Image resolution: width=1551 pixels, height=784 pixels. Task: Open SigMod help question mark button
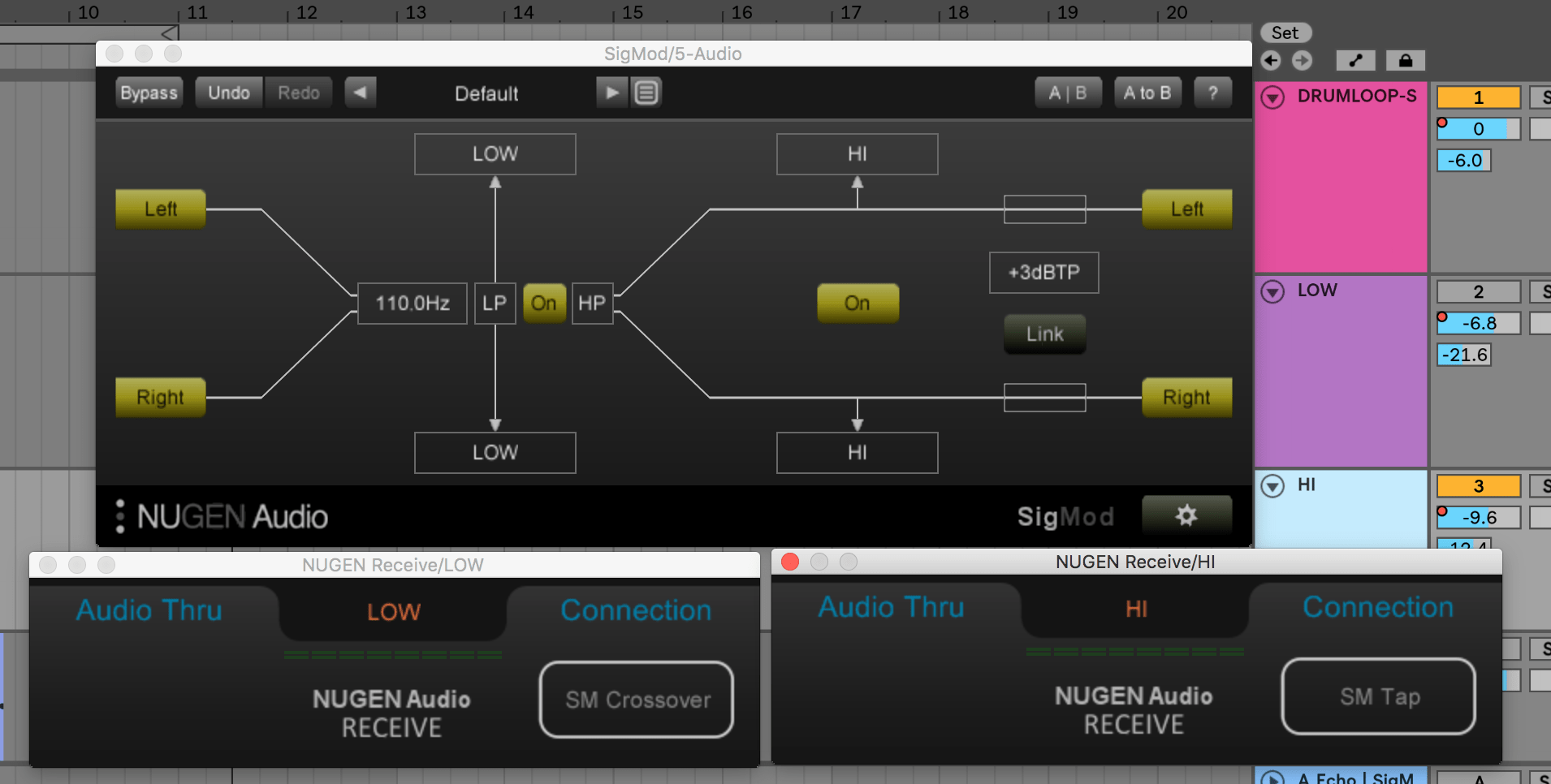(x=1212, y=93)
